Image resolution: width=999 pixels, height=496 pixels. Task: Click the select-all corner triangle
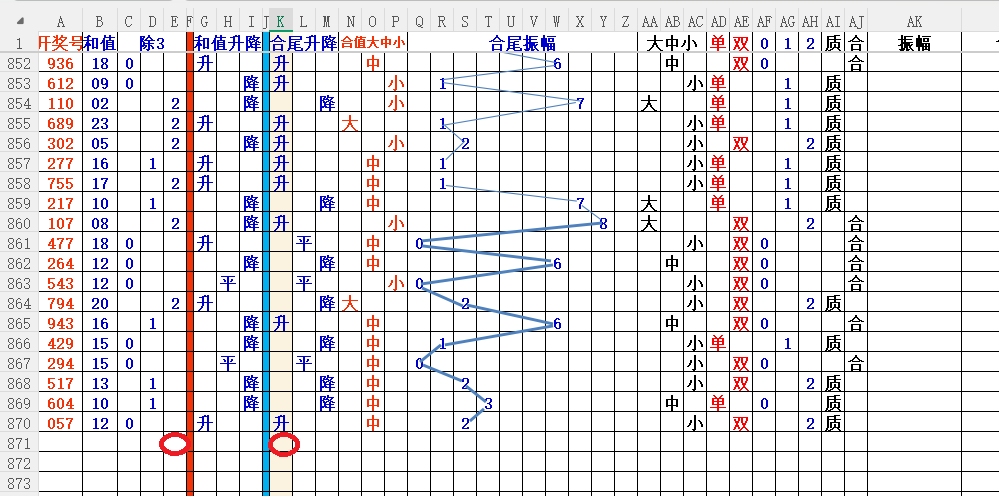(20, 22)
